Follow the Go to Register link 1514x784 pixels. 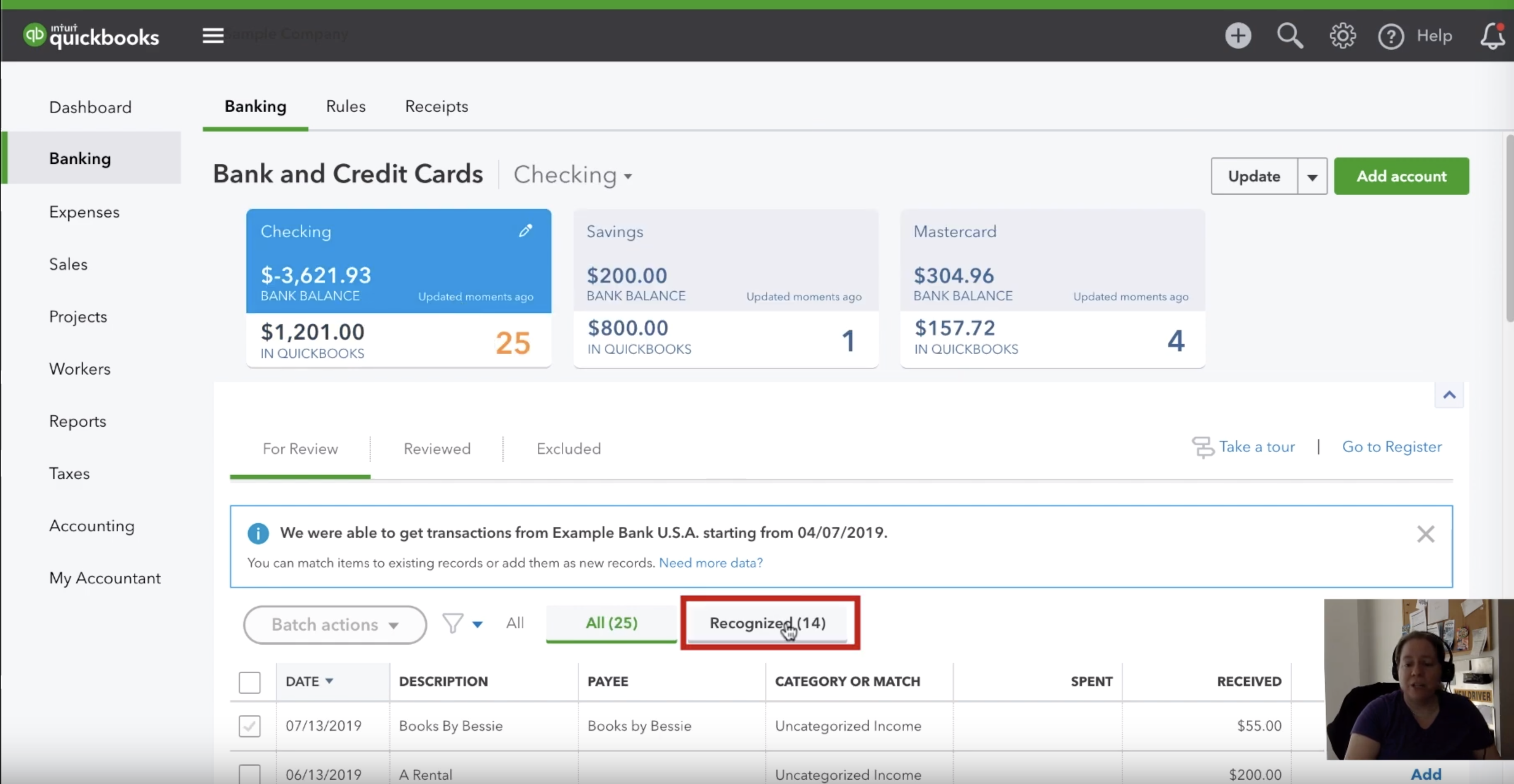click(1391, 446)
